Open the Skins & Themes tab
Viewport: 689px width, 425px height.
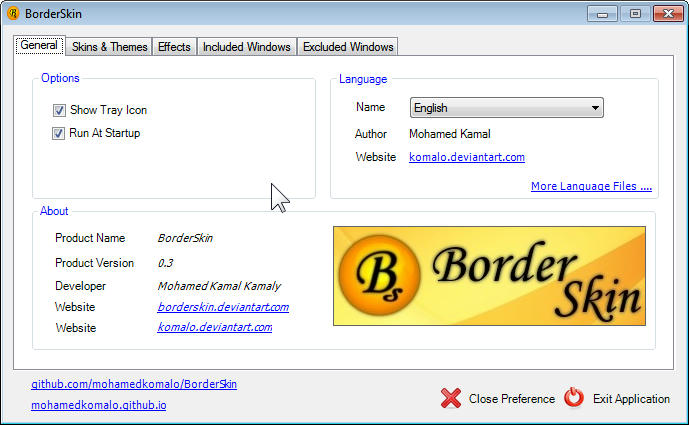point(109,47)
